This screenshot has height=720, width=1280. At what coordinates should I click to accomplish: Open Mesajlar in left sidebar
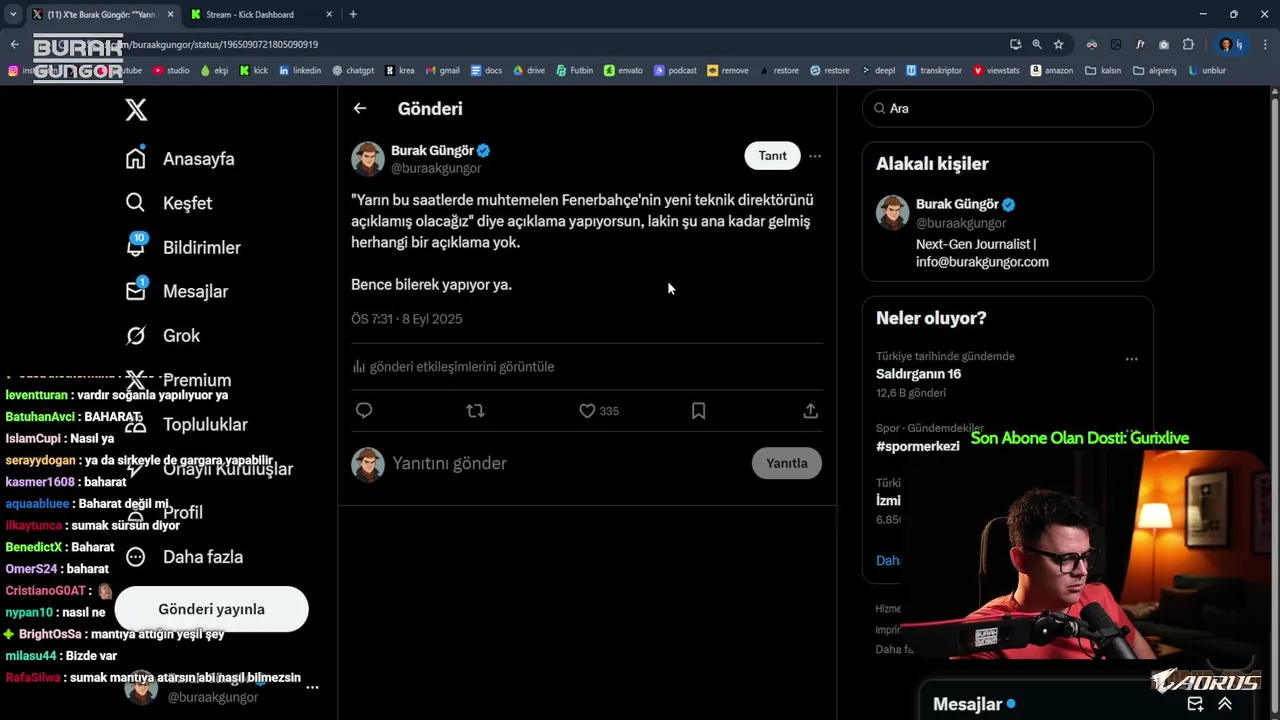pos(176,291)
